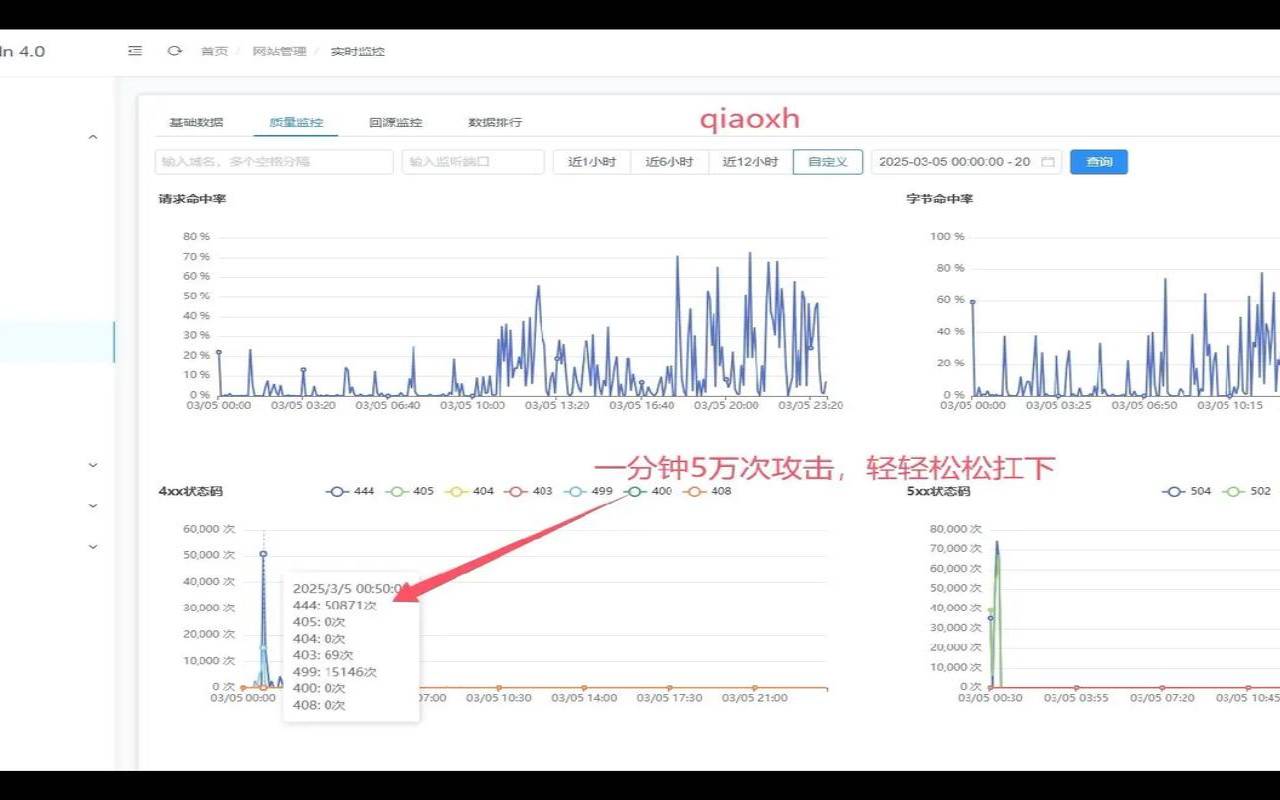Collapse the expanded sidebar section with up chevron
Image resolution: width=1280 pixels, height=800 pixels.
click(x=93, y=137)
